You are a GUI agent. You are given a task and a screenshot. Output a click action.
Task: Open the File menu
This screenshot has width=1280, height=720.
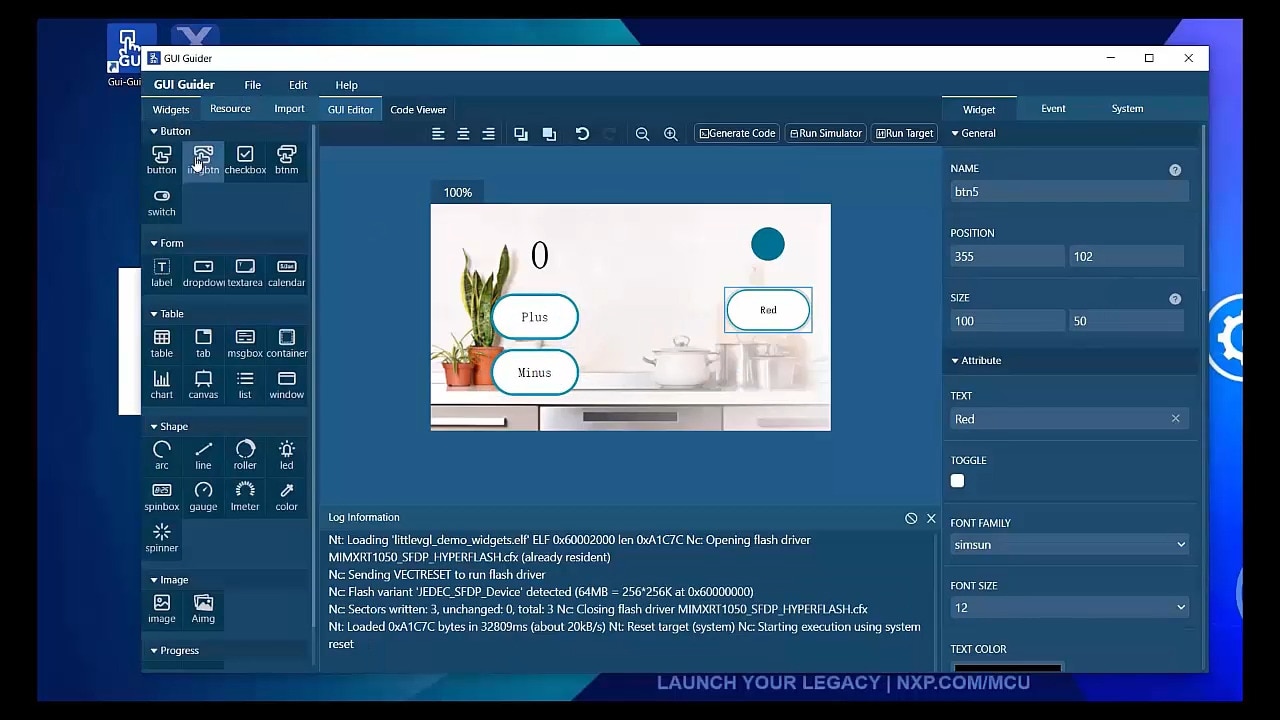(253, 85)
